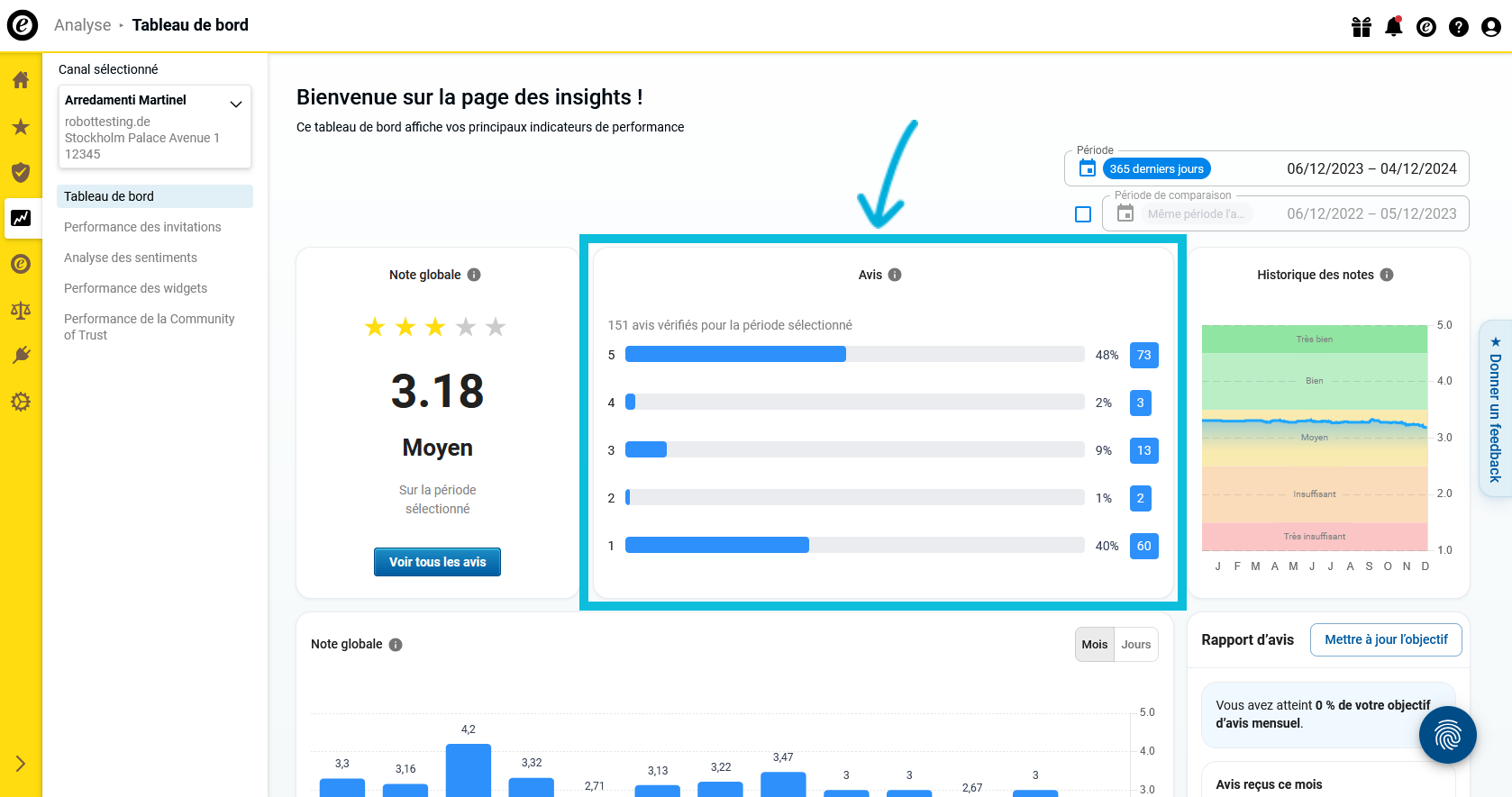
Task: Click the Voir tous les avis button
Action: tap(437, 562)
